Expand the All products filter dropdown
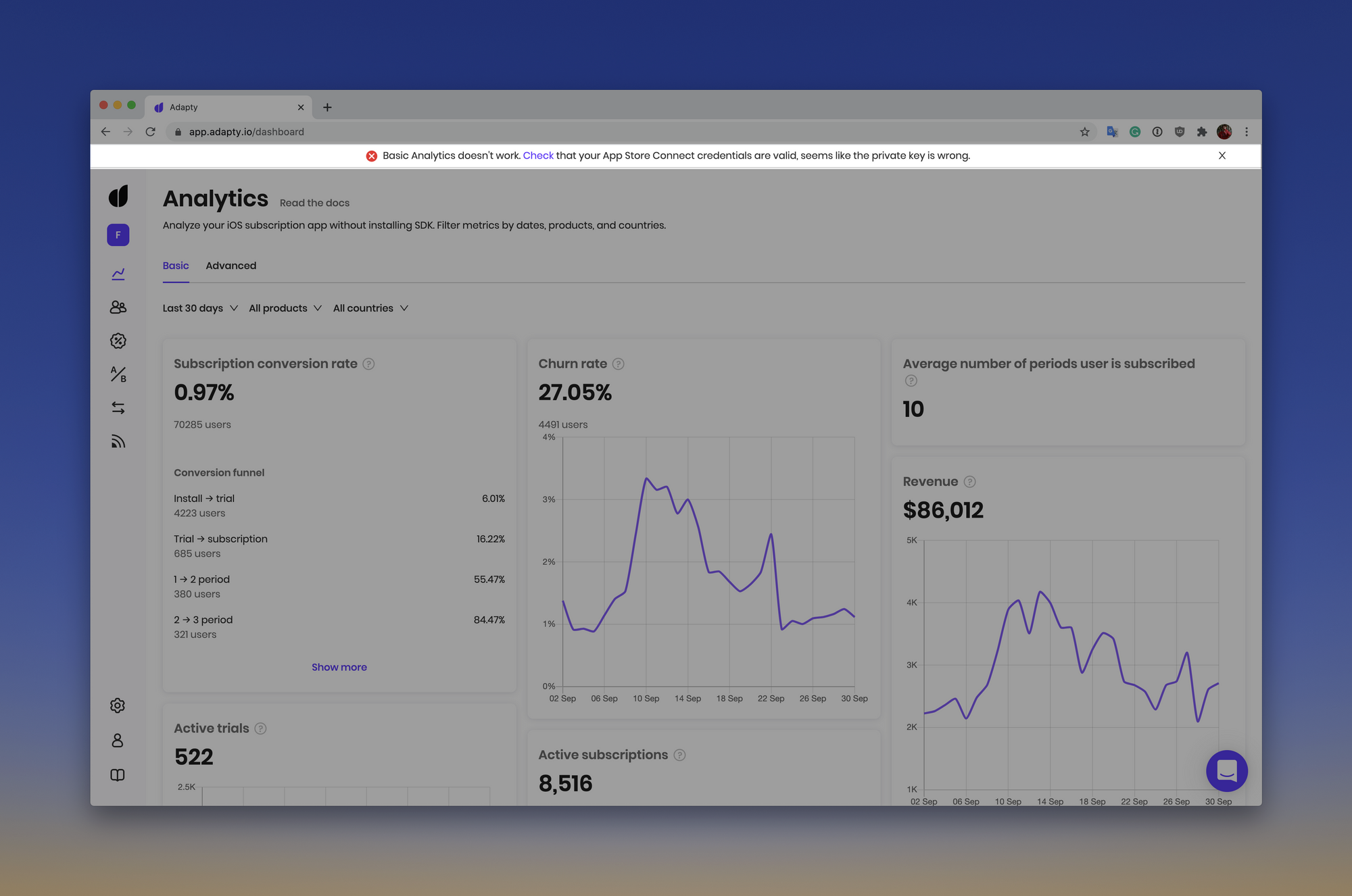Screen dimensions: 1352x896 [x=284, y=308]
